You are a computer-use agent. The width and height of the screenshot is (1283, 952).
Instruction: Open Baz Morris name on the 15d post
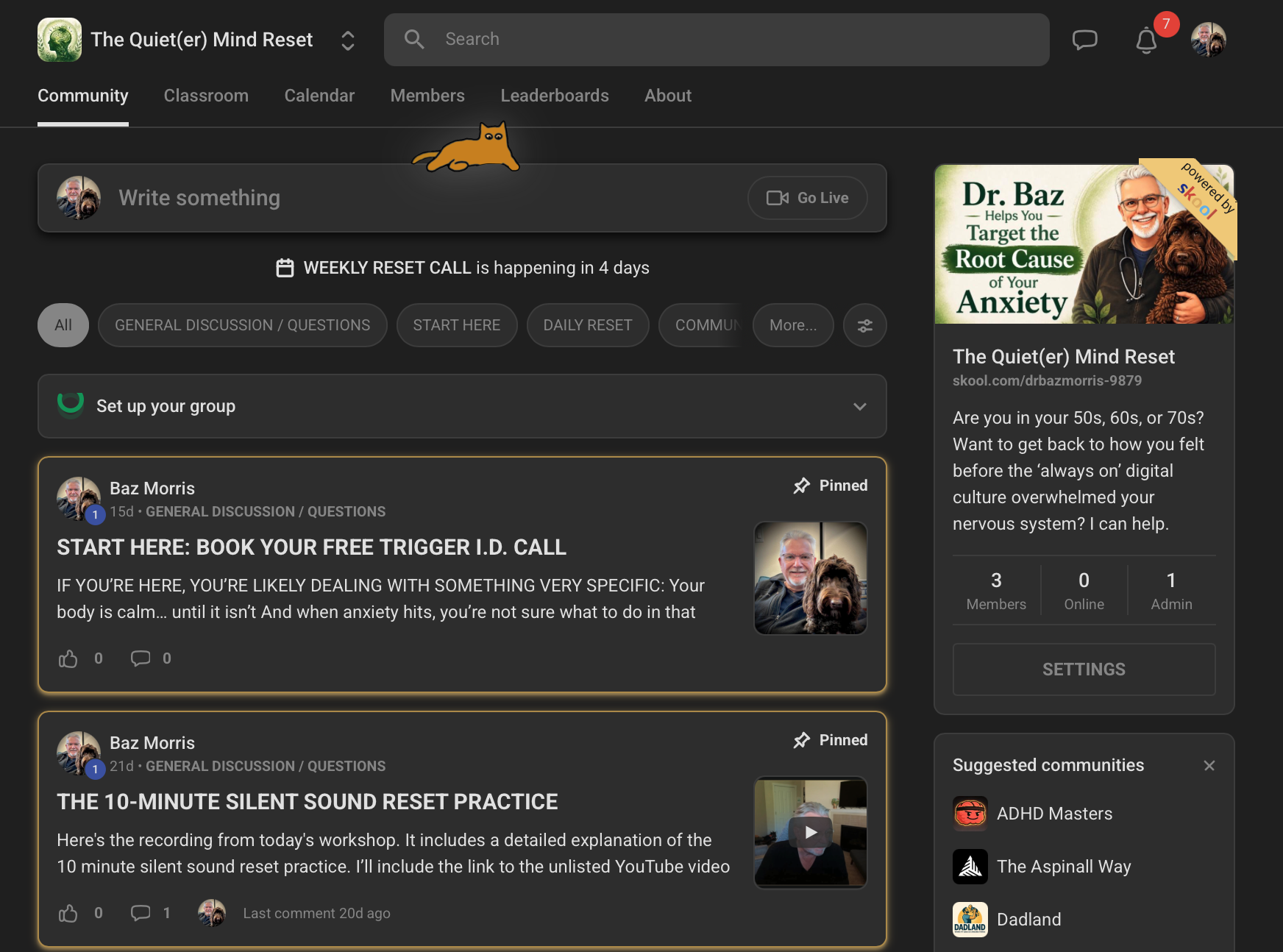(x=152, y=489)
